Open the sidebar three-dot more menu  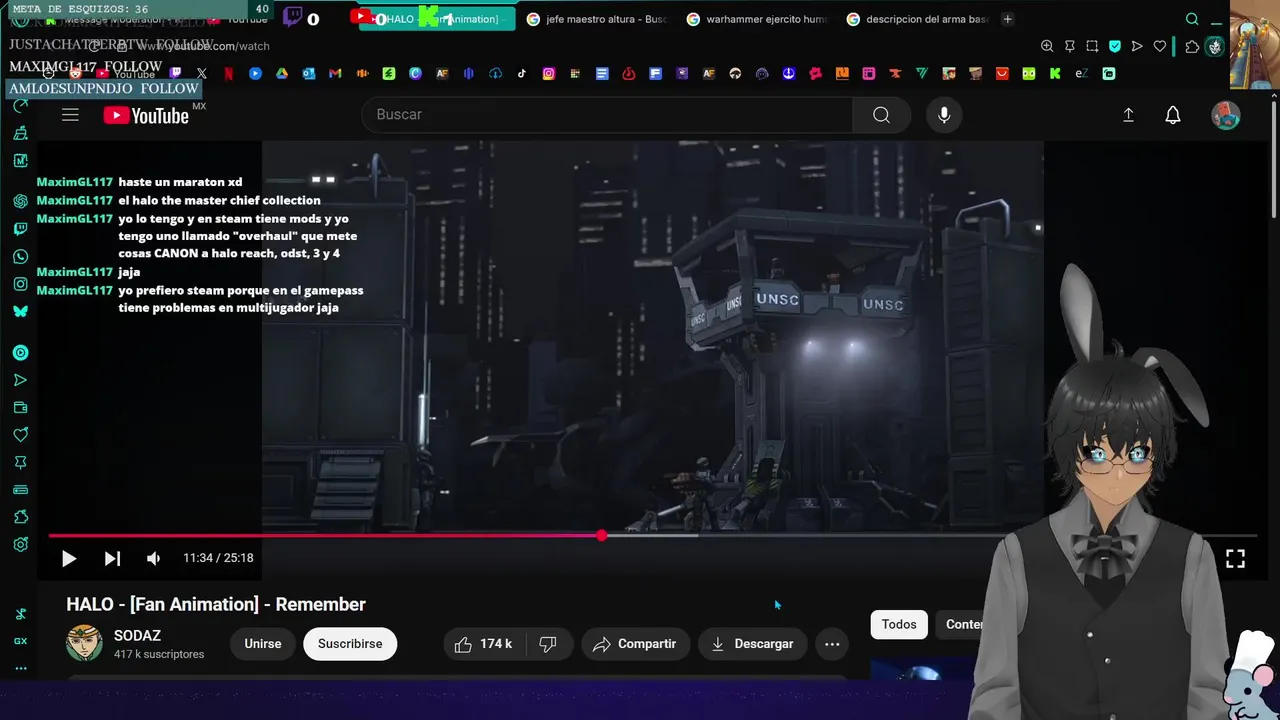pyautogui.click(x=20, y=668)
